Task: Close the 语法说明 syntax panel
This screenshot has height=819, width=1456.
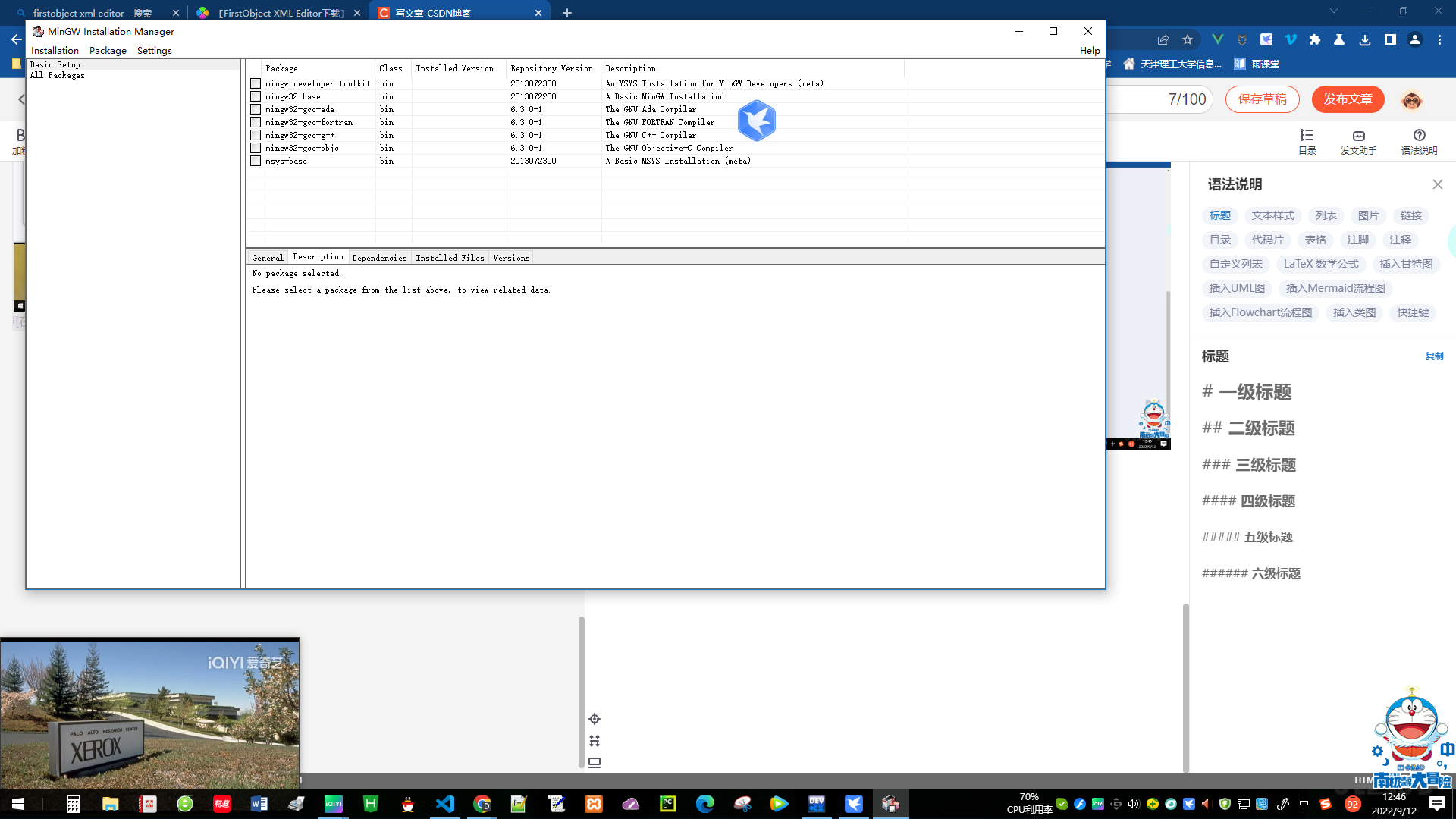Action: (1437, 185)
